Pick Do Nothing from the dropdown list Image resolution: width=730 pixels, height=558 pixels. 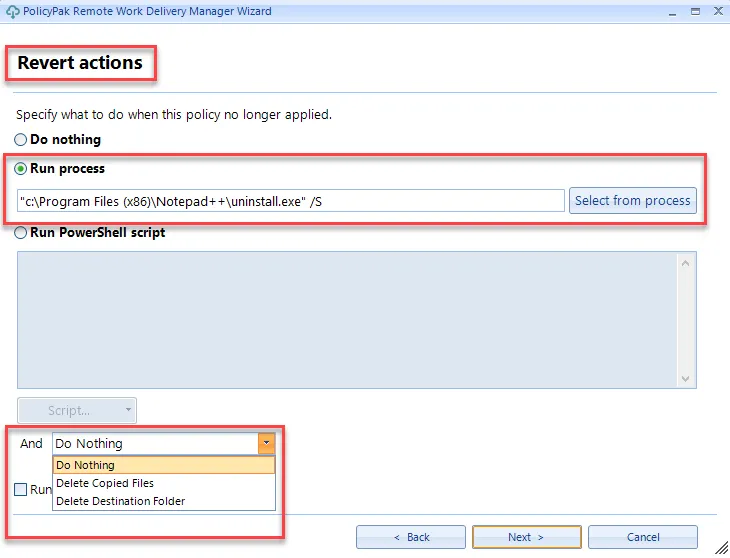[164, 465]
